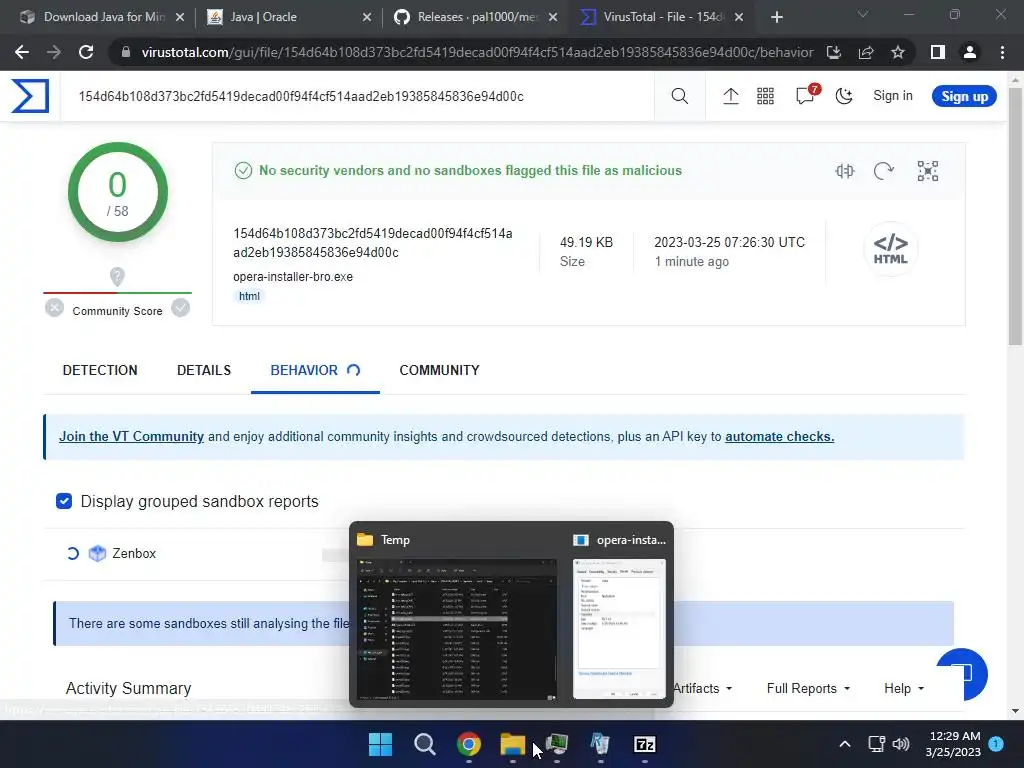Open the volume speaker tray icon
The height and width of the screenshot is (768, 1024).
pyautogui.click(x=901, y=744)
